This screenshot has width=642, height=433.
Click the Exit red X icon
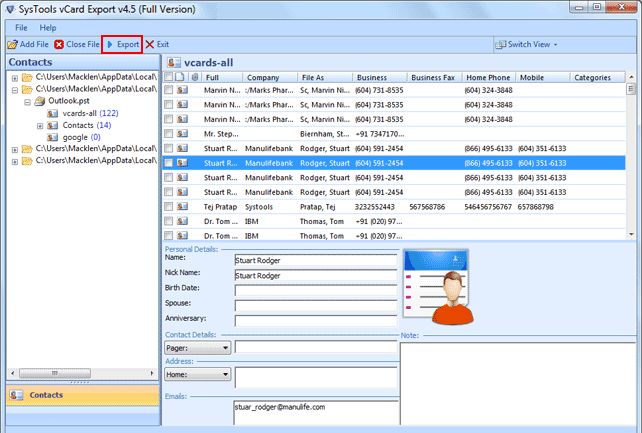tap(150, 44)
